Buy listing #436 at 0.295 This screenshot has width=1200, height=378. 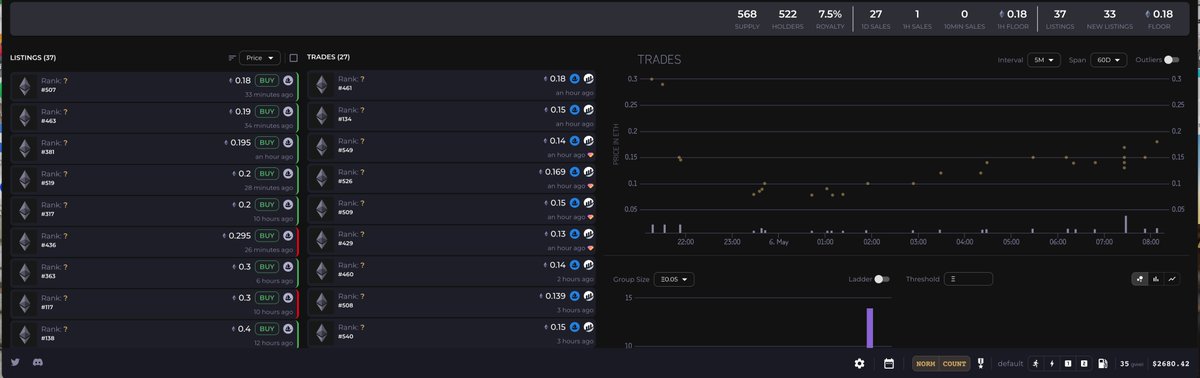click(267, 235)
